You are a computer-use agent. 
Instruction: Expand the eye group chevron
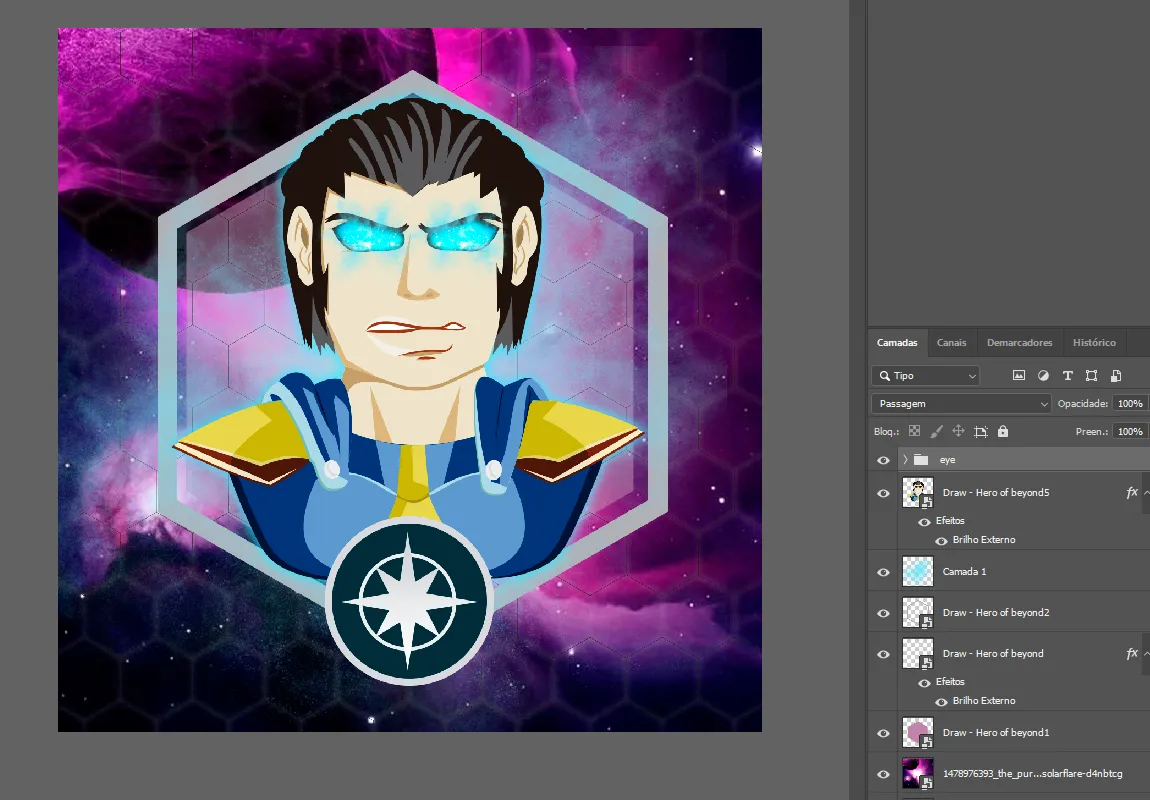(905, 460)
